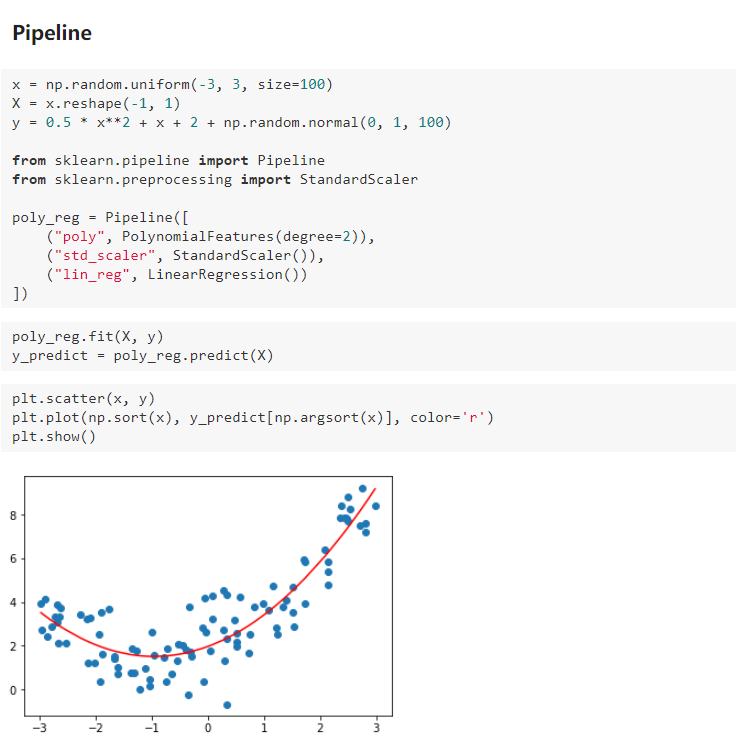Image resolution: width=736 pixels, height=745 pixels.
Task: Click the np.random.normal call in y definition
Action: [337, 123]
